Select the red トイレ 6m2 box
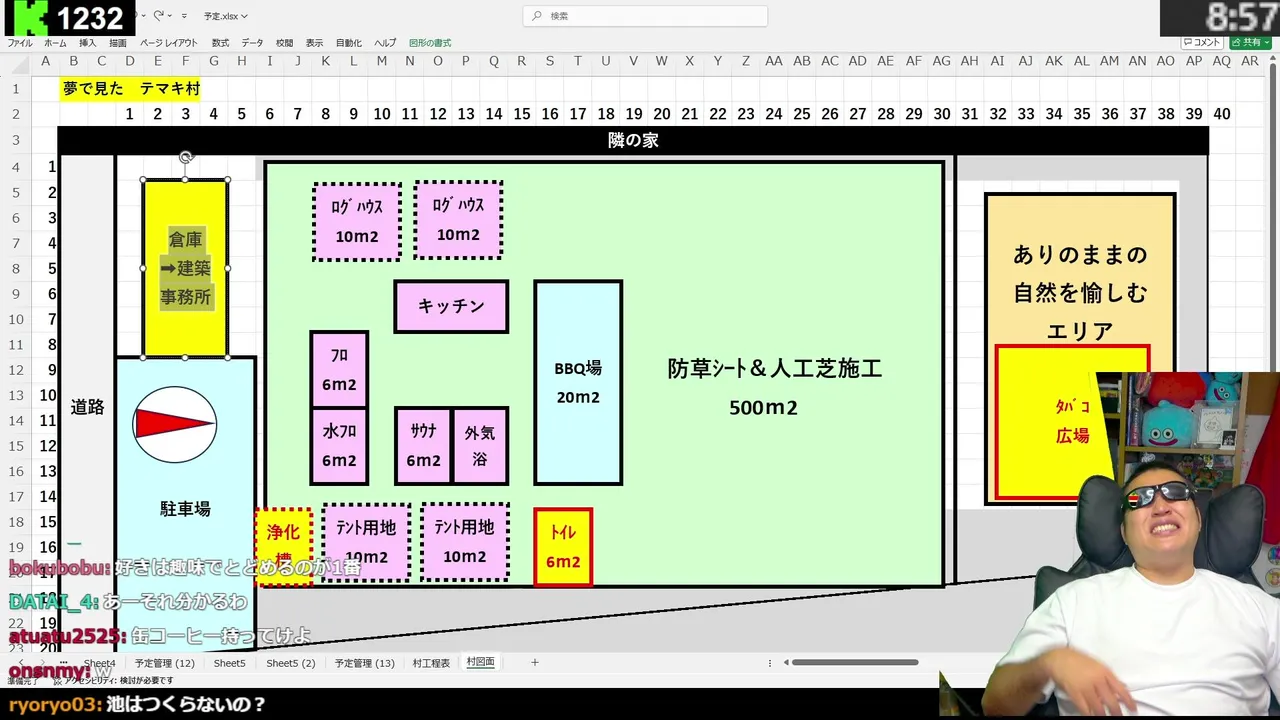The width and height of the screenshot is (1280, 720). pyautogui.click(x=563, y=547)
